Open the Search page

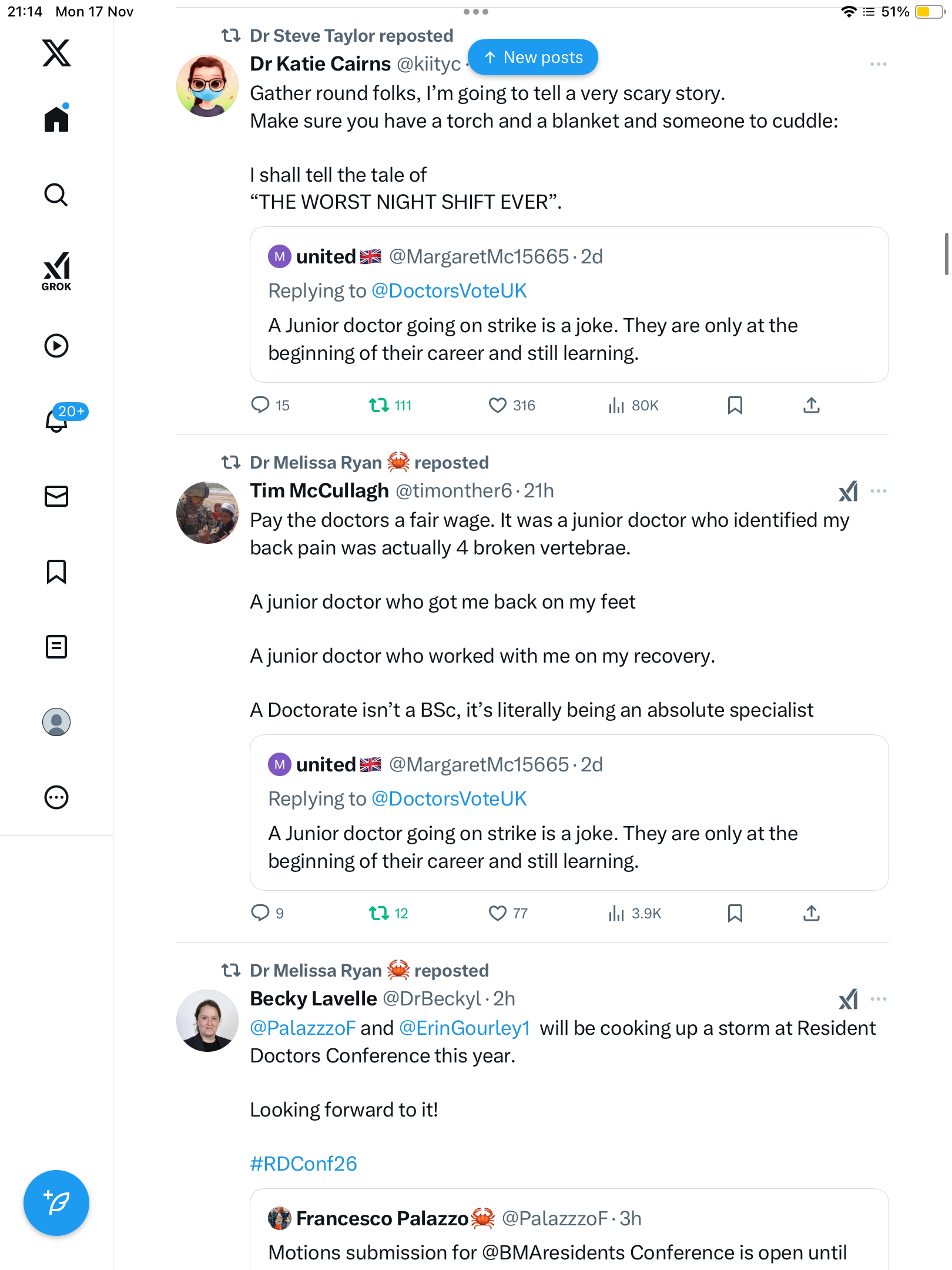[56, 195]
